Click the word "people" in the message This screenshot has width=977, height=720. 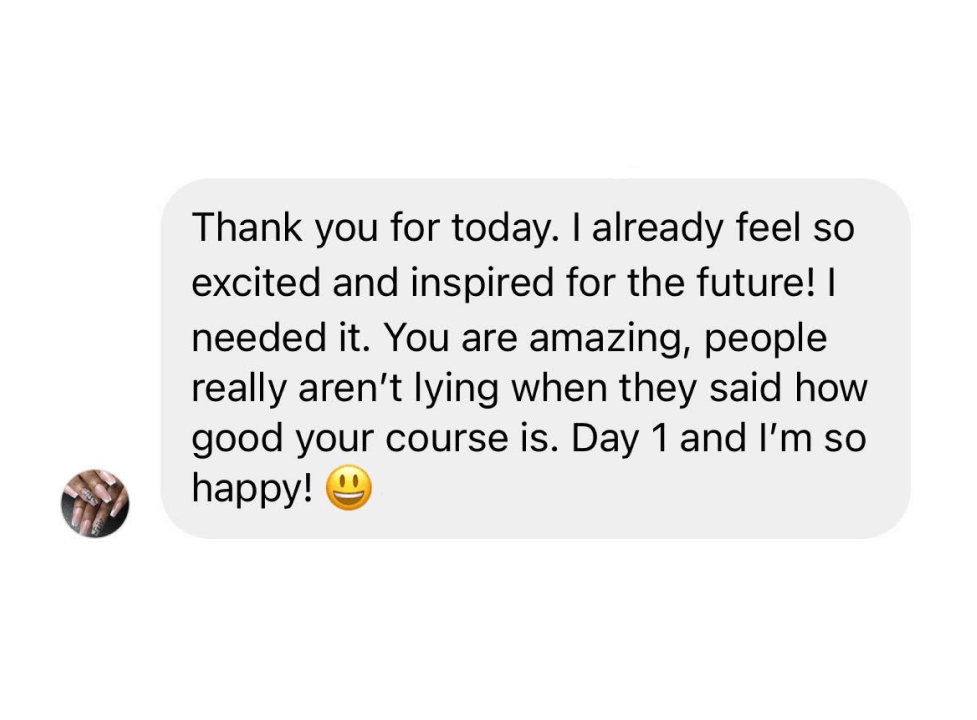click(x=768, y=338)
